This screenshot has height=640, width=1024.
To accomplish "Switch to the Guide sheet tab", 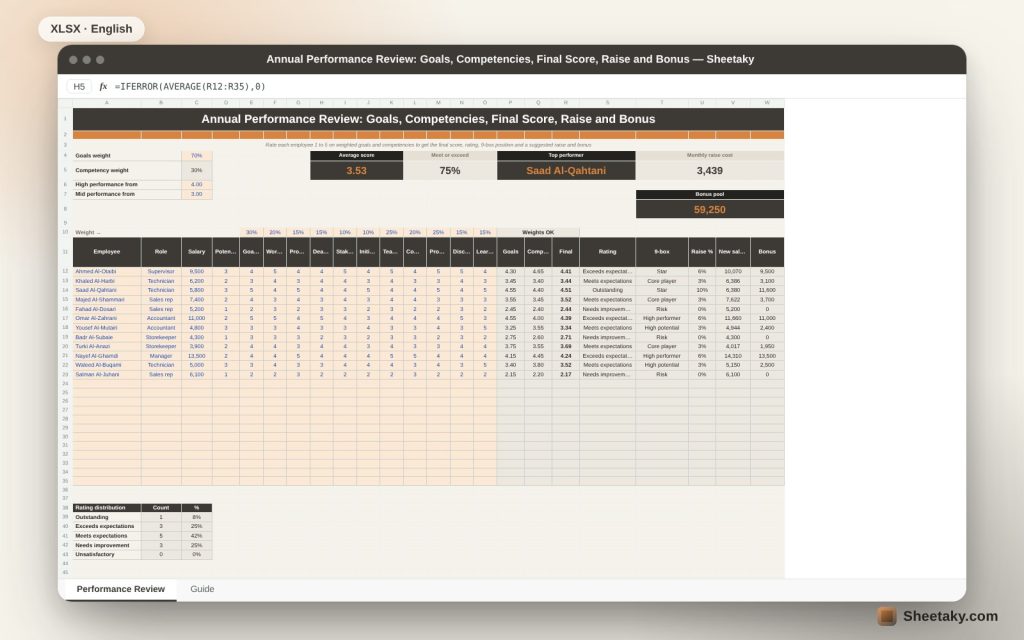I will pyautogui.click(x=202, y=589).
